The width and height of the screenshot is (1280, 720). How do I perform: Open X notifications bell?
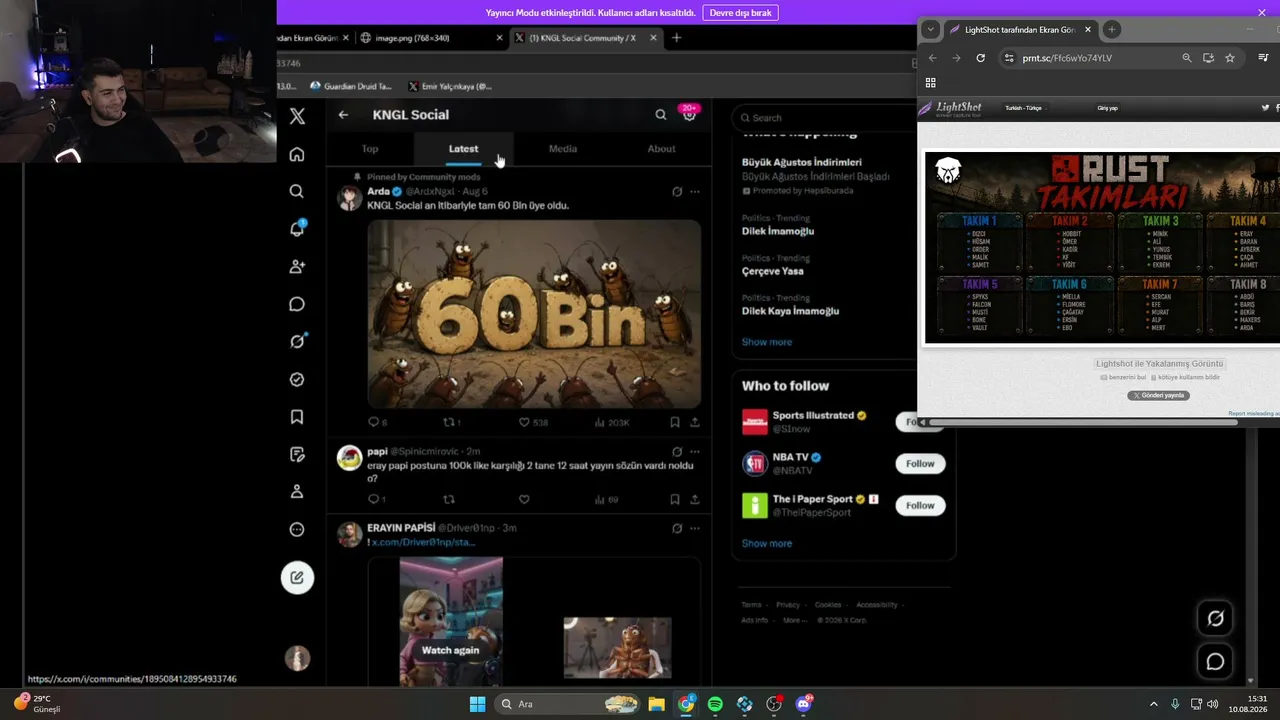point(297,229)
